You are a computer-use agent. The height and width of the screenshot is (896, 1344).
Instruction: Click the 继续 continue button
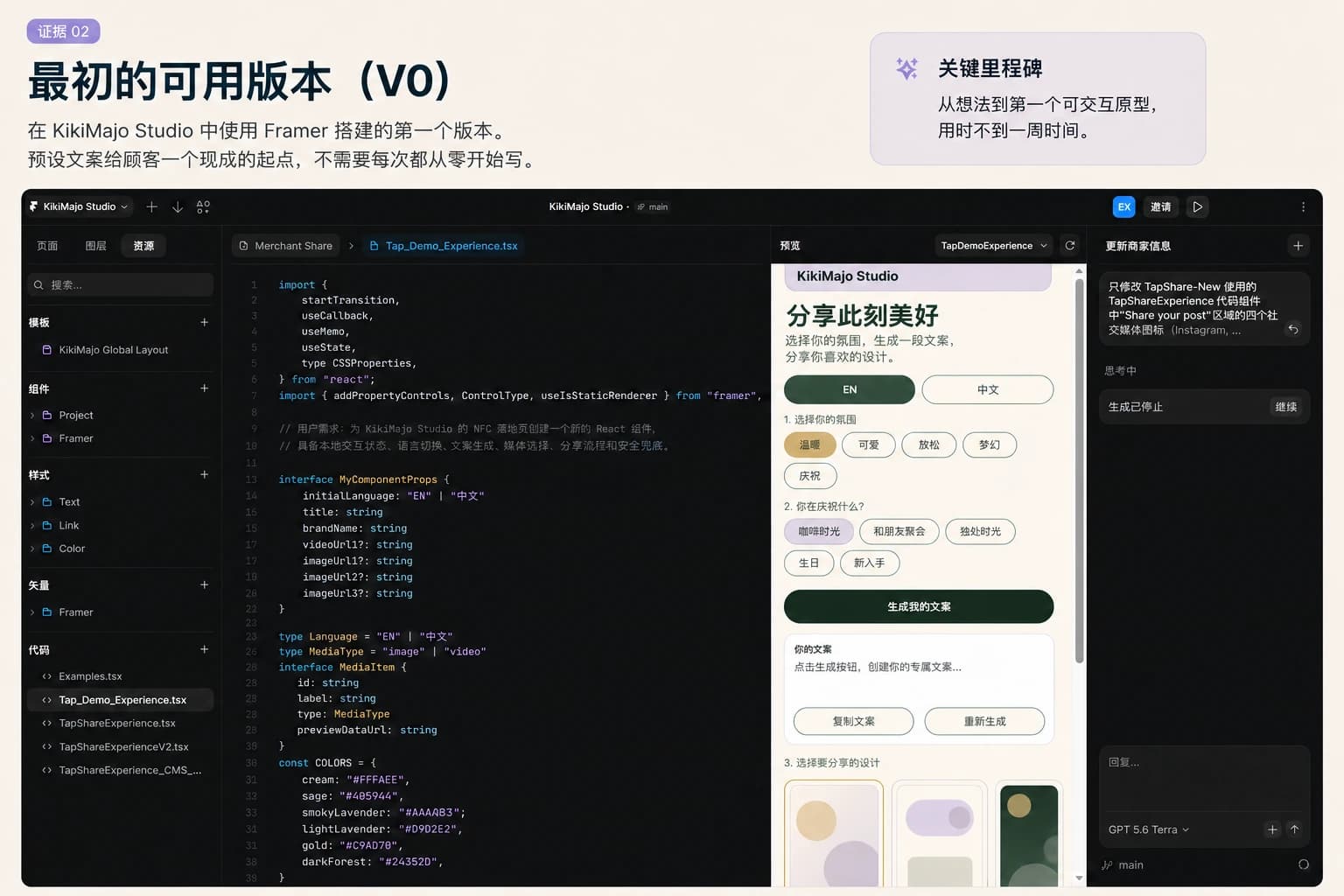coord(1285,407)
